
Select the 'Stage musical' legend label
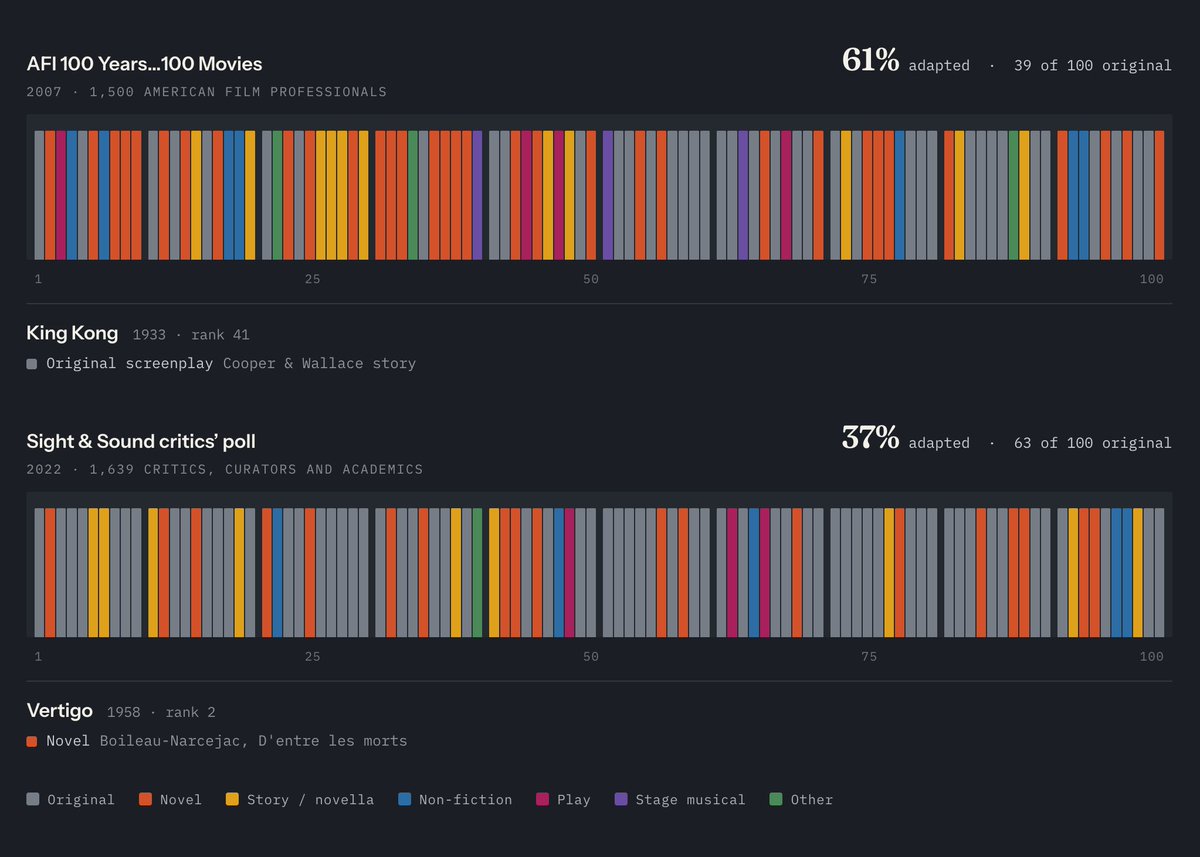point(691,800)
